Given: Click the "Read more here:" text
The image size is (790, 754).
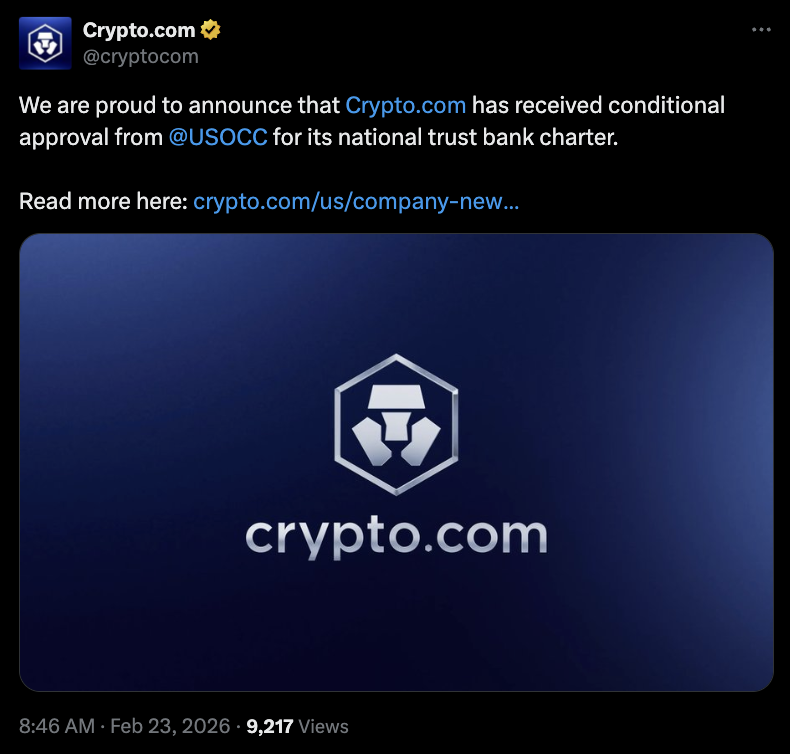Looking at the screenshot, I should pyautogui.click(x=103, y=201).
